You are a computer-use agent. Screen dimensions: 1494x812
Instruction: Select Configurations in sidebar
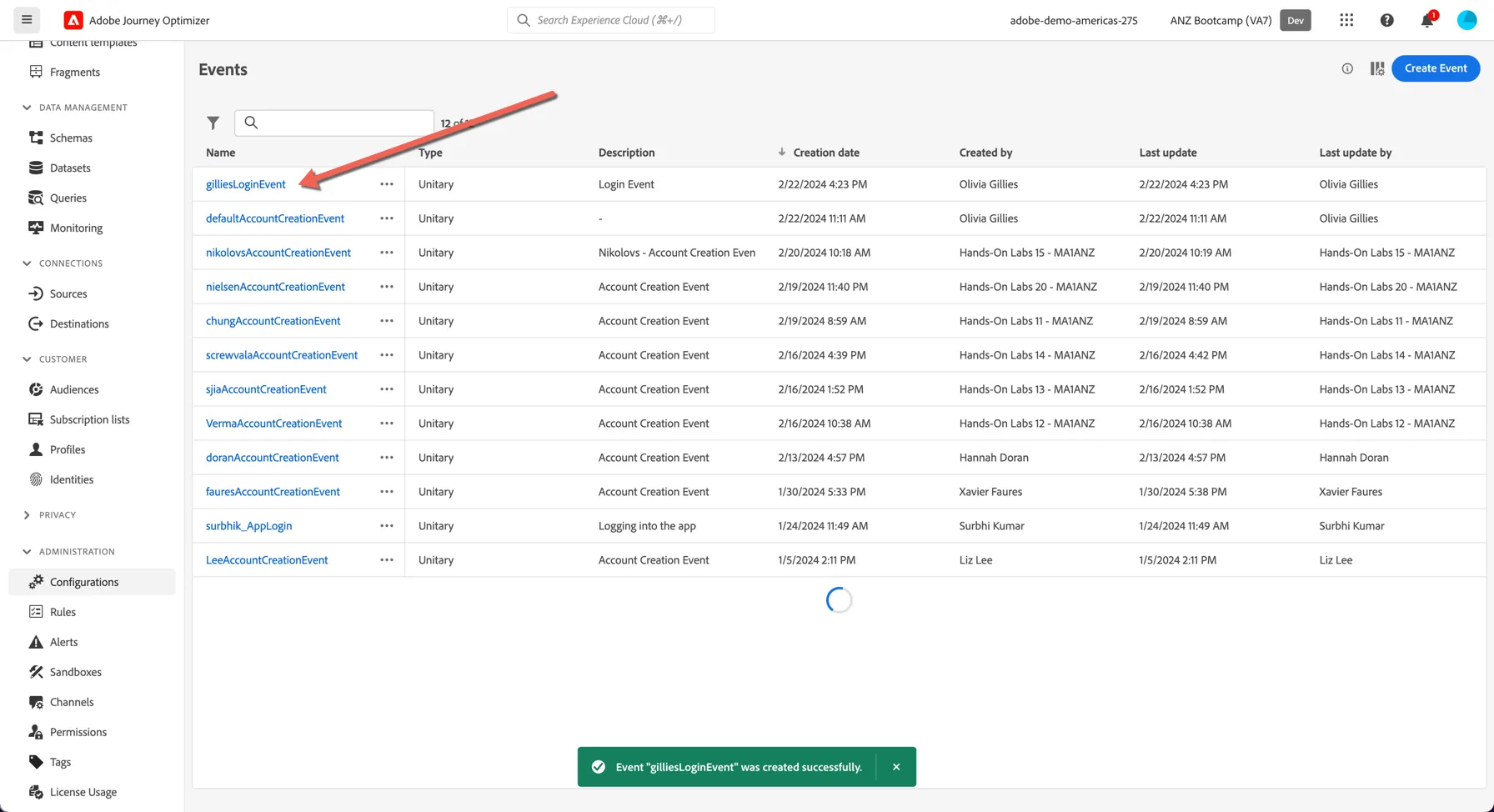click(92, 582)
